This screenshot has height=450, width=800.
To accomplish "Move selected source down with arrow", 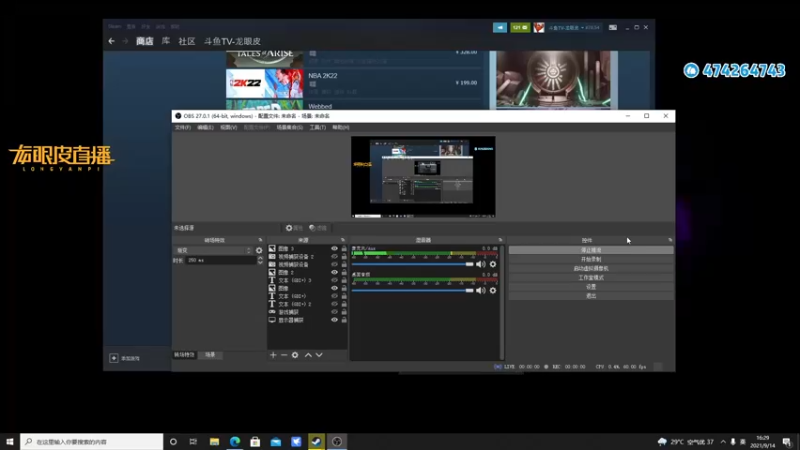I will tap(319, 355).
